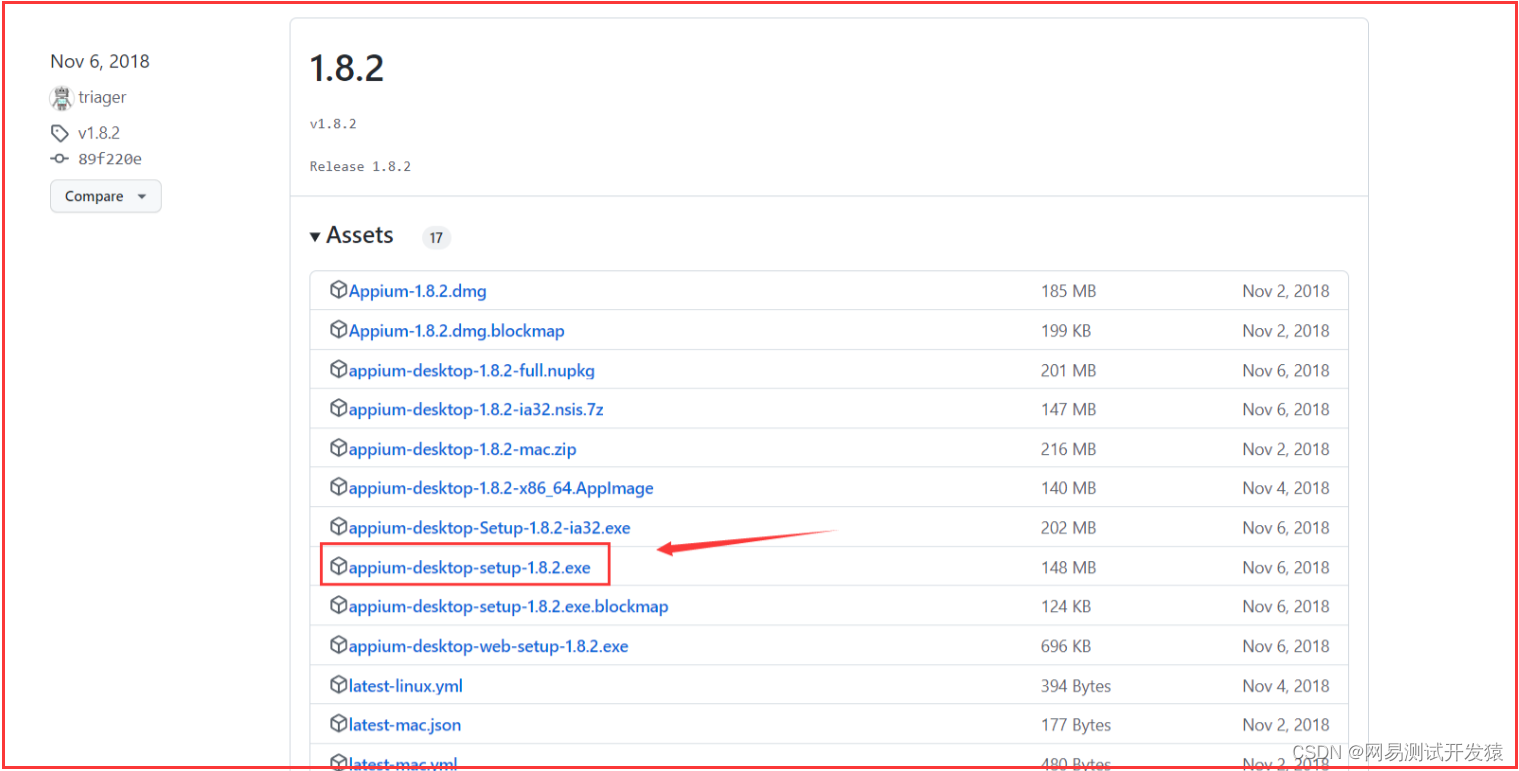Collapse the Assets section
The width and height of the screenshot is (1519, 771).
coord(351,235)
